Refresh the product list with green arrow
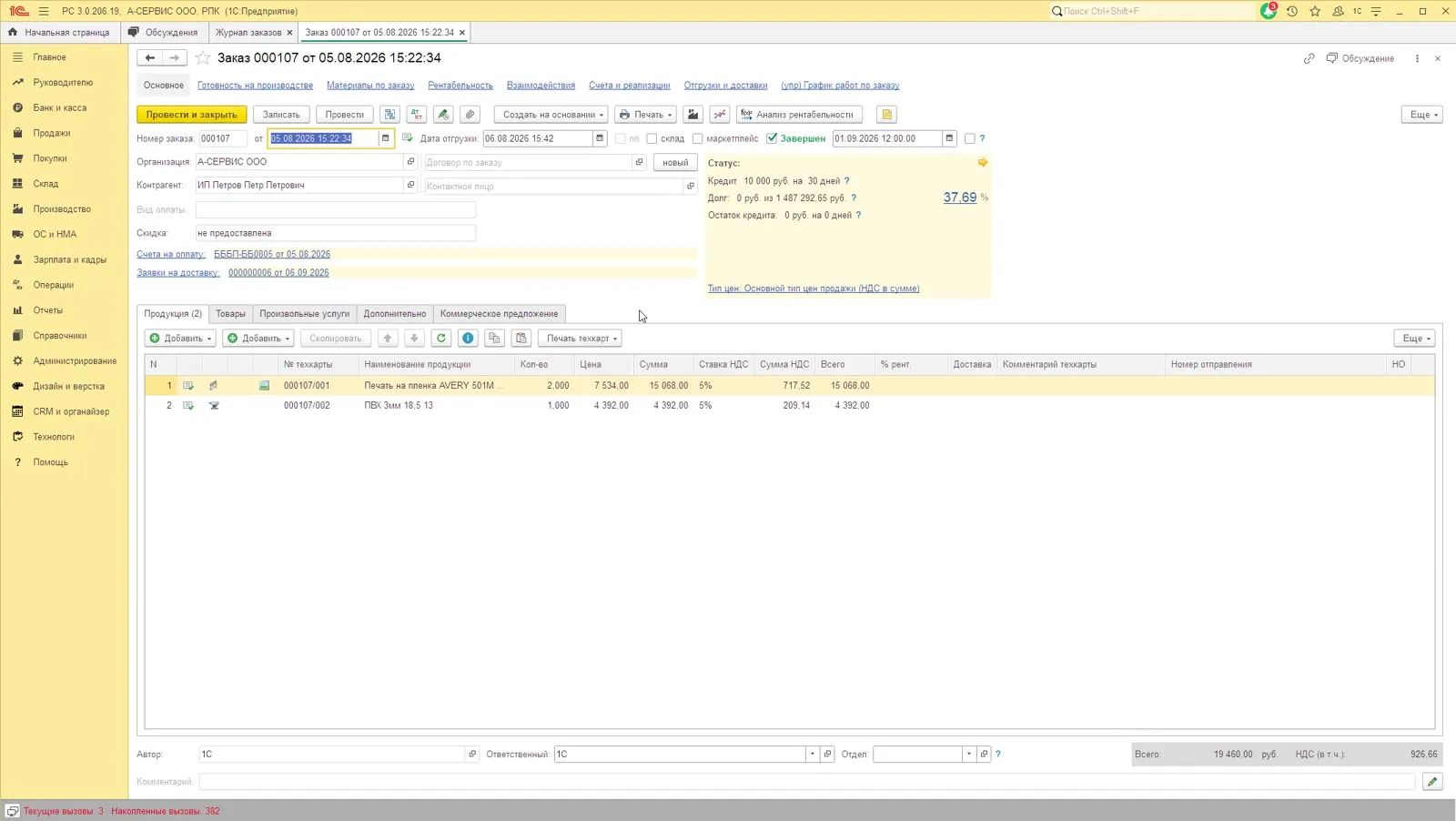Image resolution: width=1456 pixels, height=821 pixels. [x=441, y=339]
